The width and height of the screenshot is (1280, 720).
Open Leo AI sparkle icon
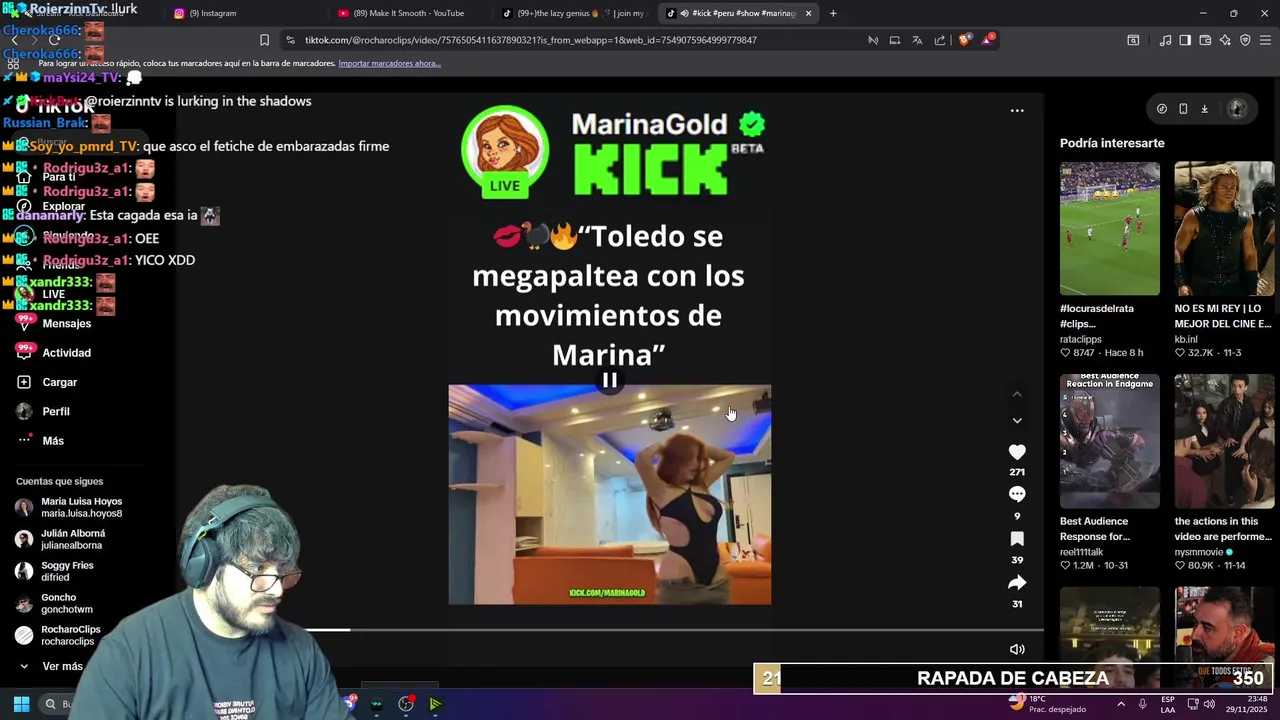point(1225,40)
